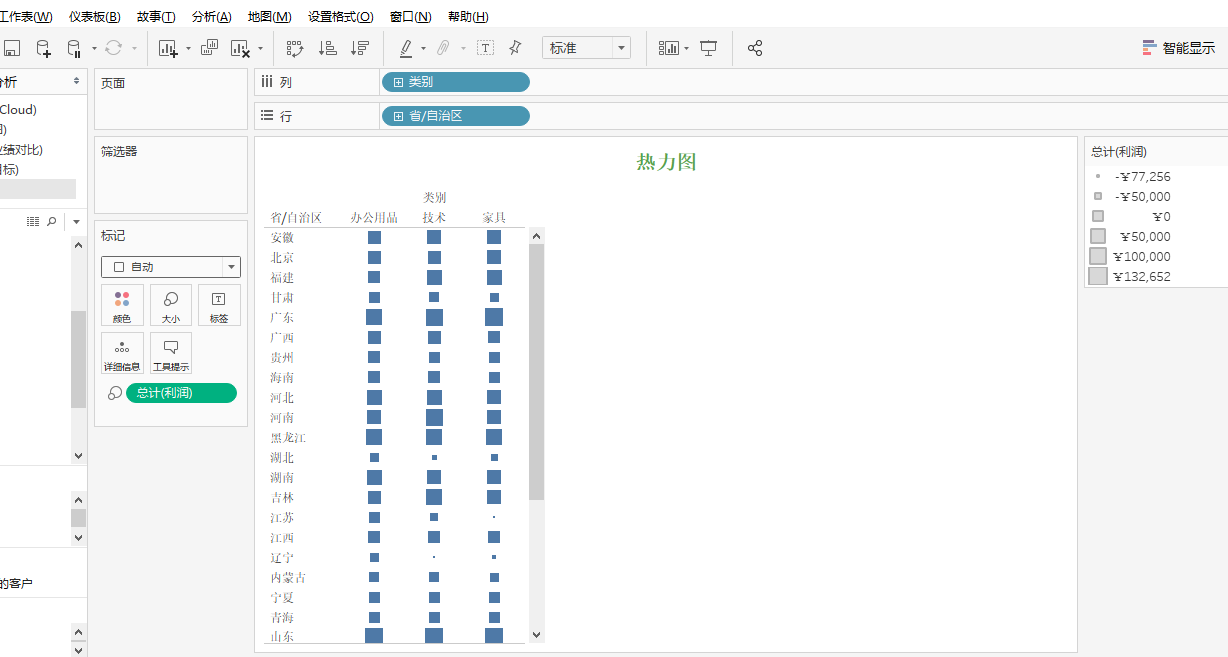The image size is (1228, 657).
Task: Click size icon beside 总计(利润) pill
Action: pos(114,393)
